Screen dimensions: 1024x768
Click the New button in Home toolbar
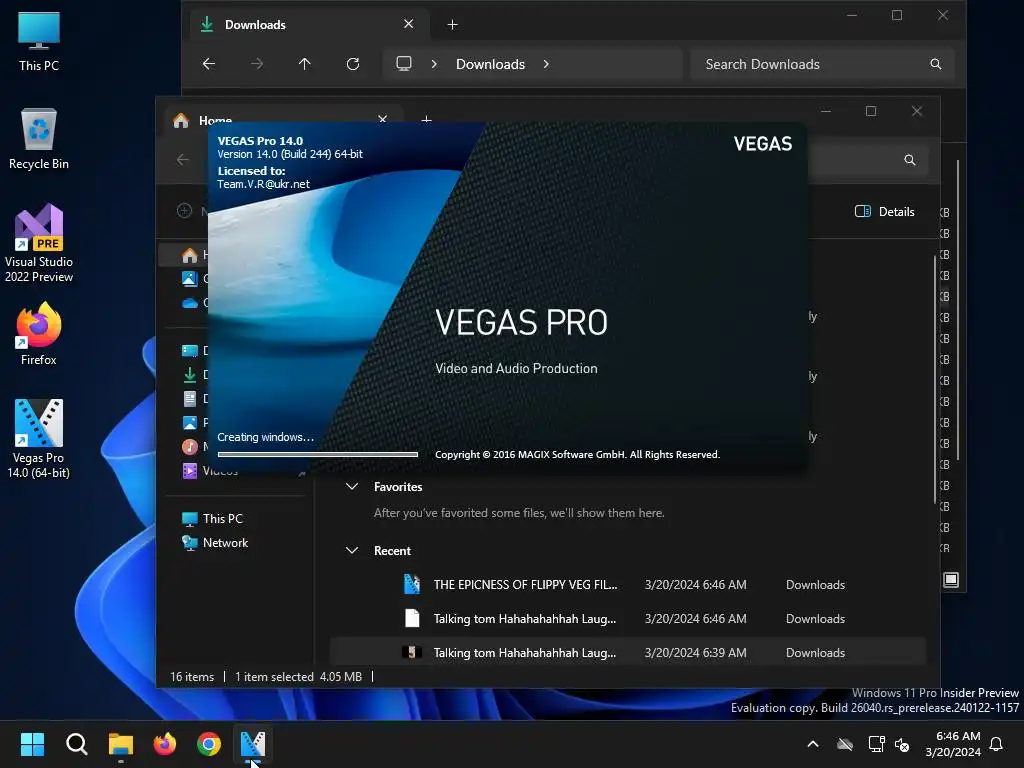click(192, 211)
